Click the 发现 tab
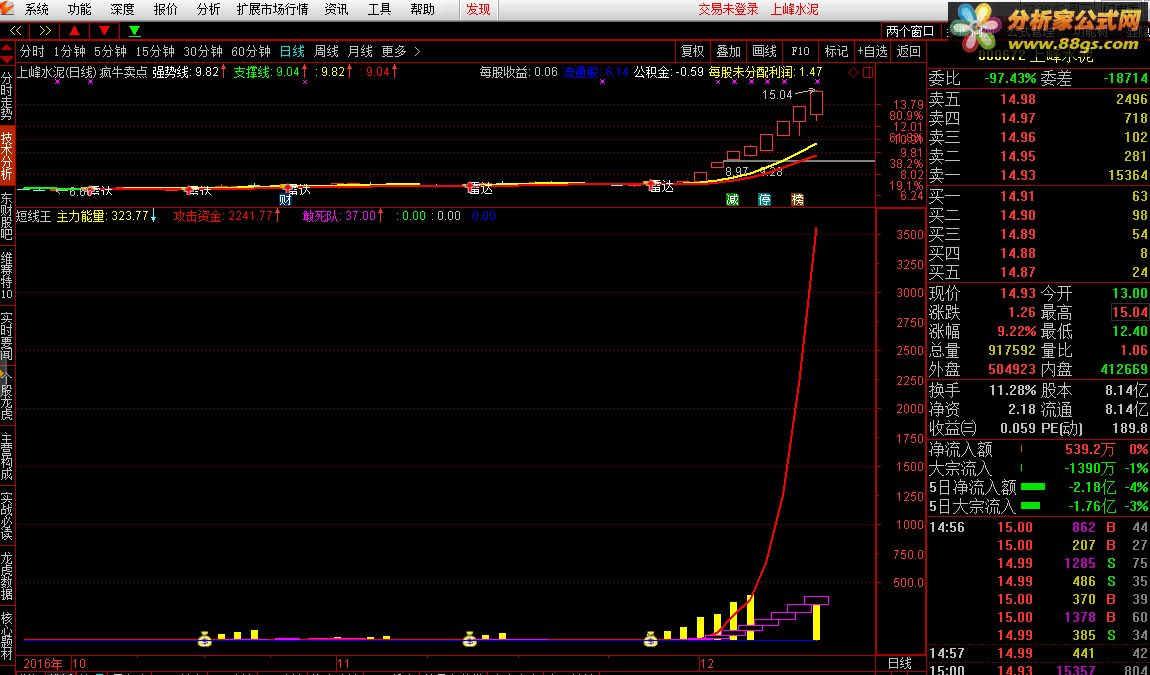Image resolution: width=1150 pixels, height=675 pixels. [x=478, y=10]
